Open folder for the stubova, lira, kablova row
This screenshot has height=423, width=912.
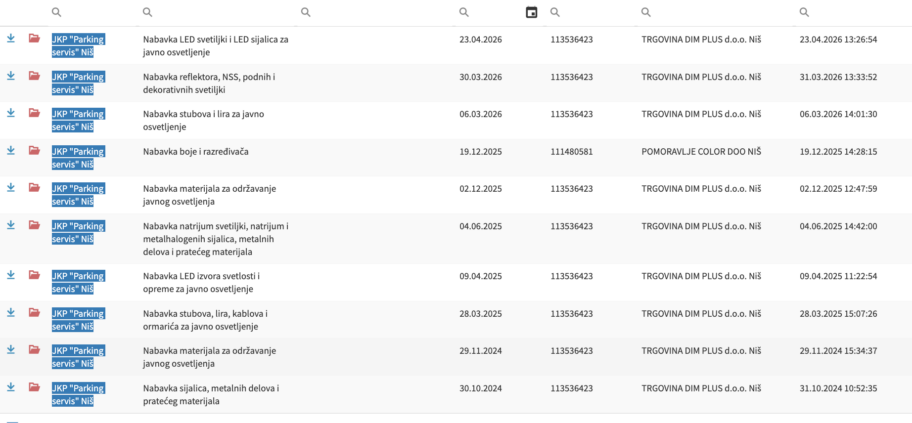click(34, 312)
